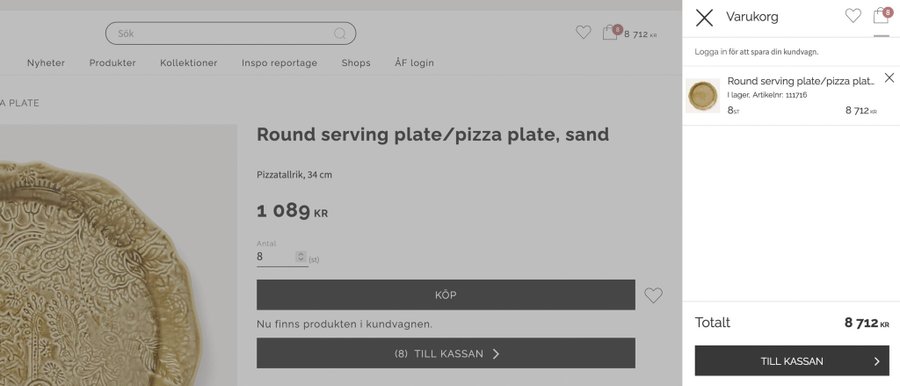Close the Varukorg cart panel
The width and height of the screenshot is (900, 386).
tap(704, 18)
